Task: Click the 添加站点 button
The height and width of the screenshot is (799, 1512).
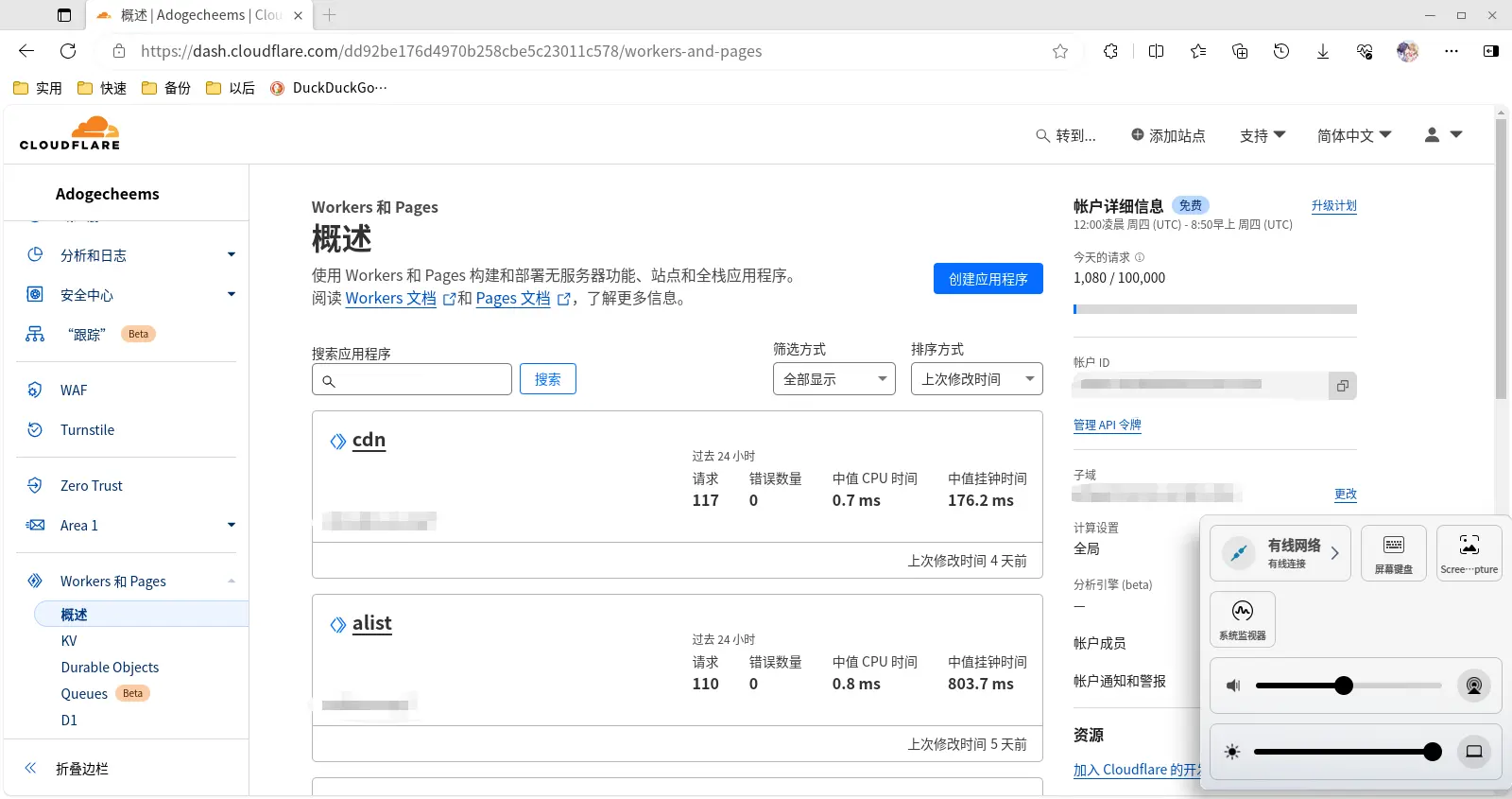Action: pyautogui.click(x=1168, y=136)
